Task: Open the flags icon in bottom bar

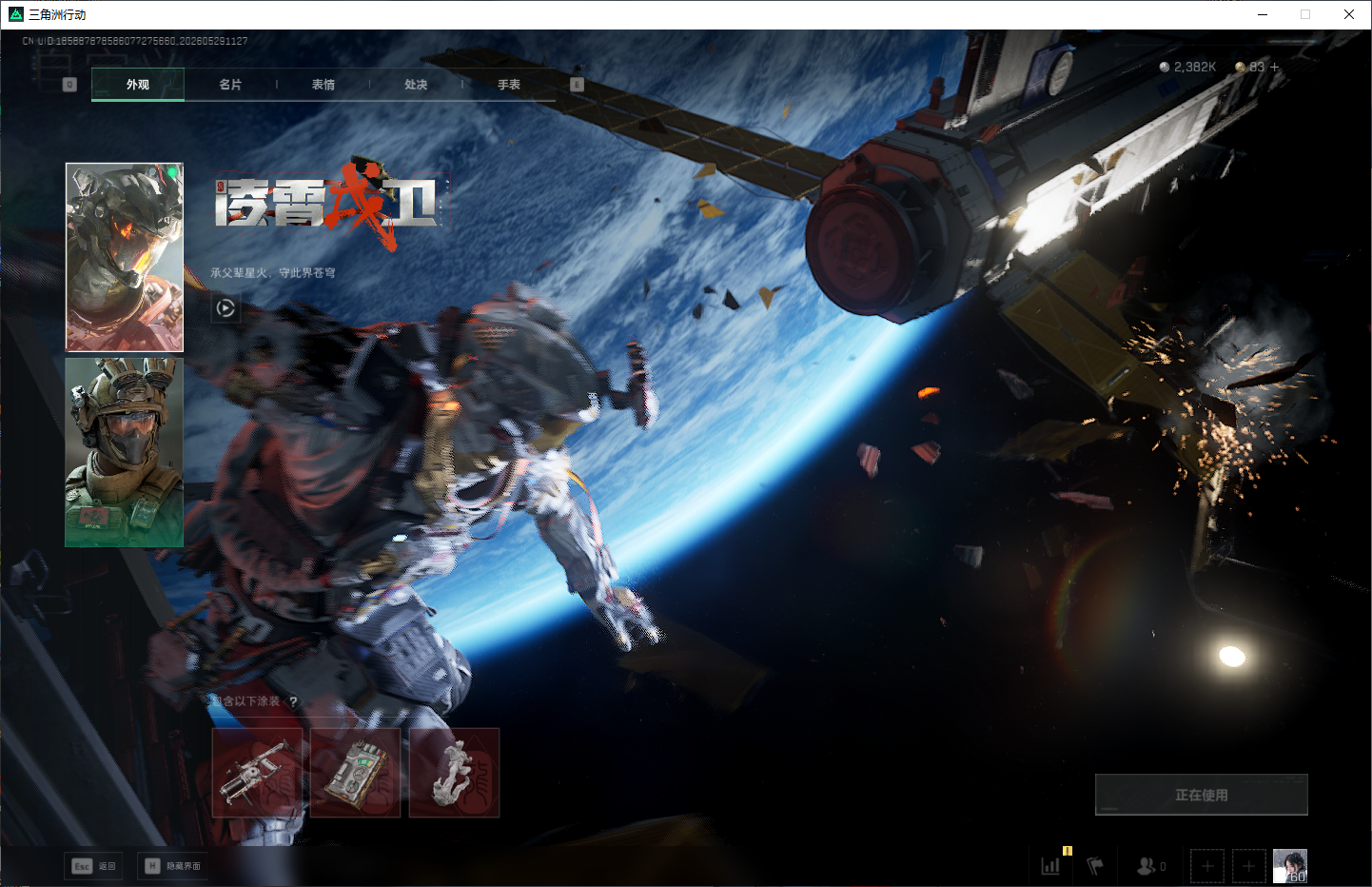Action: [1095, 866]
